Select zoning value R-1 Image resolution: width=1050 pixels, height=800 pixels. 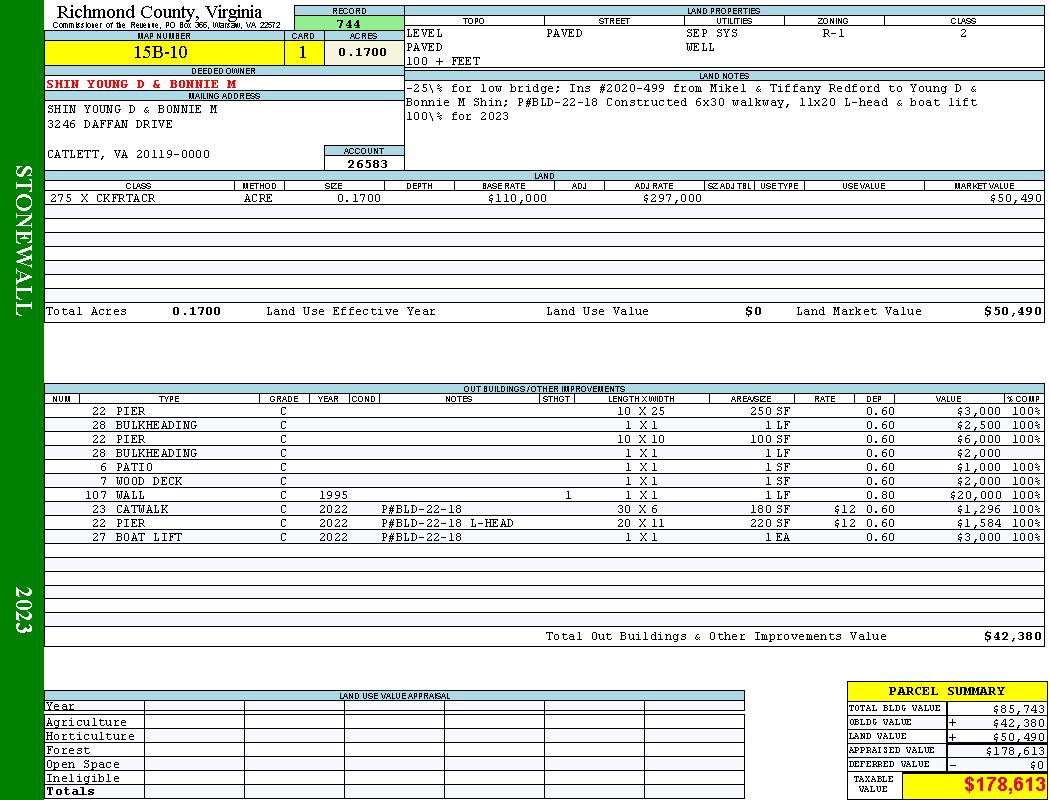(x=833, y=33)
